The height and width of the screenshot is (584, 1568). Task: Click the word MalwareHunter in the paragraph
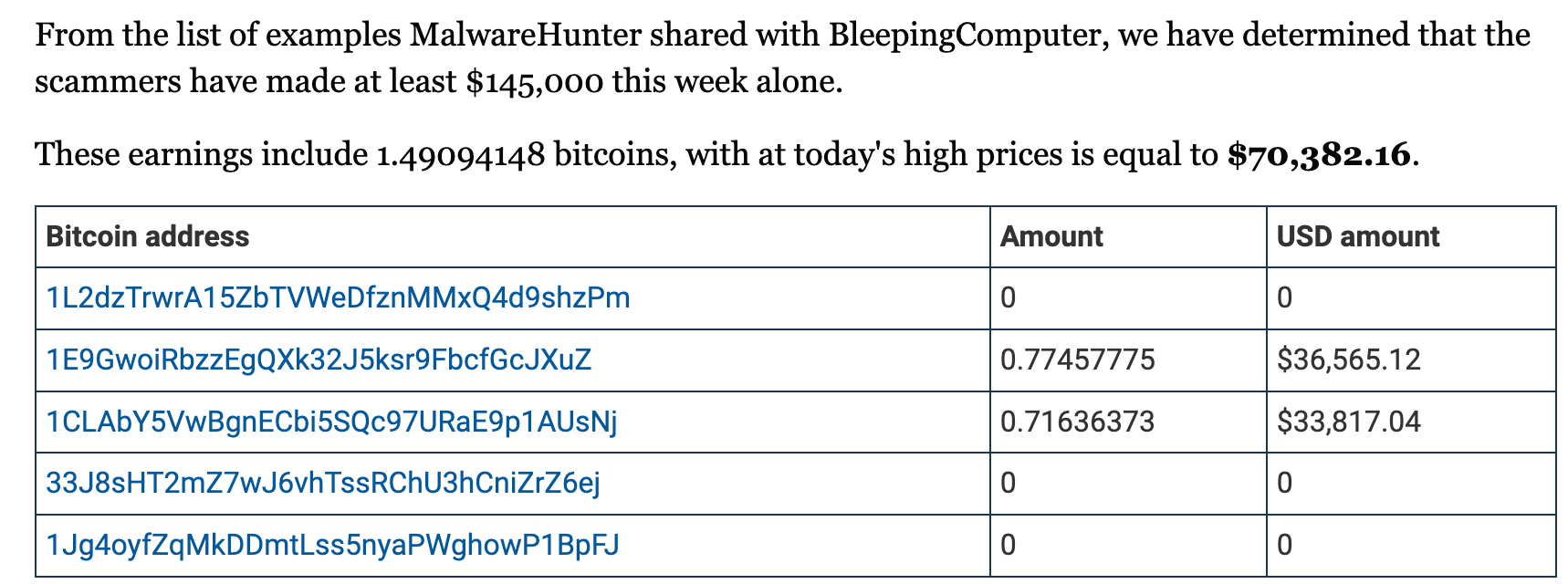coord(525,36)
